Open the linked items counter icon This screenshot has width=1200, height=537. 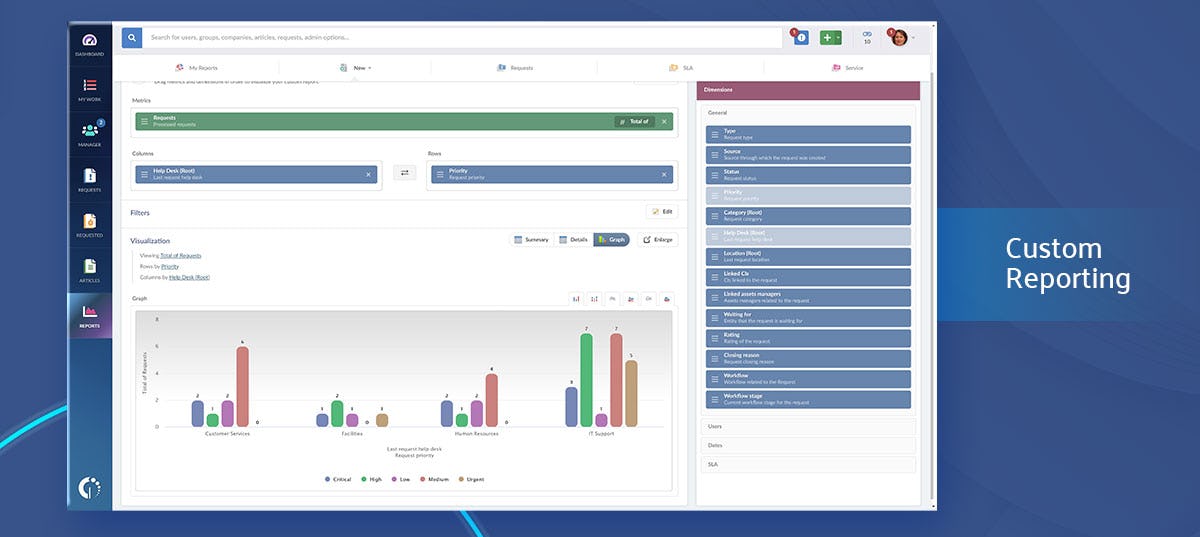[x=867, y=37]
